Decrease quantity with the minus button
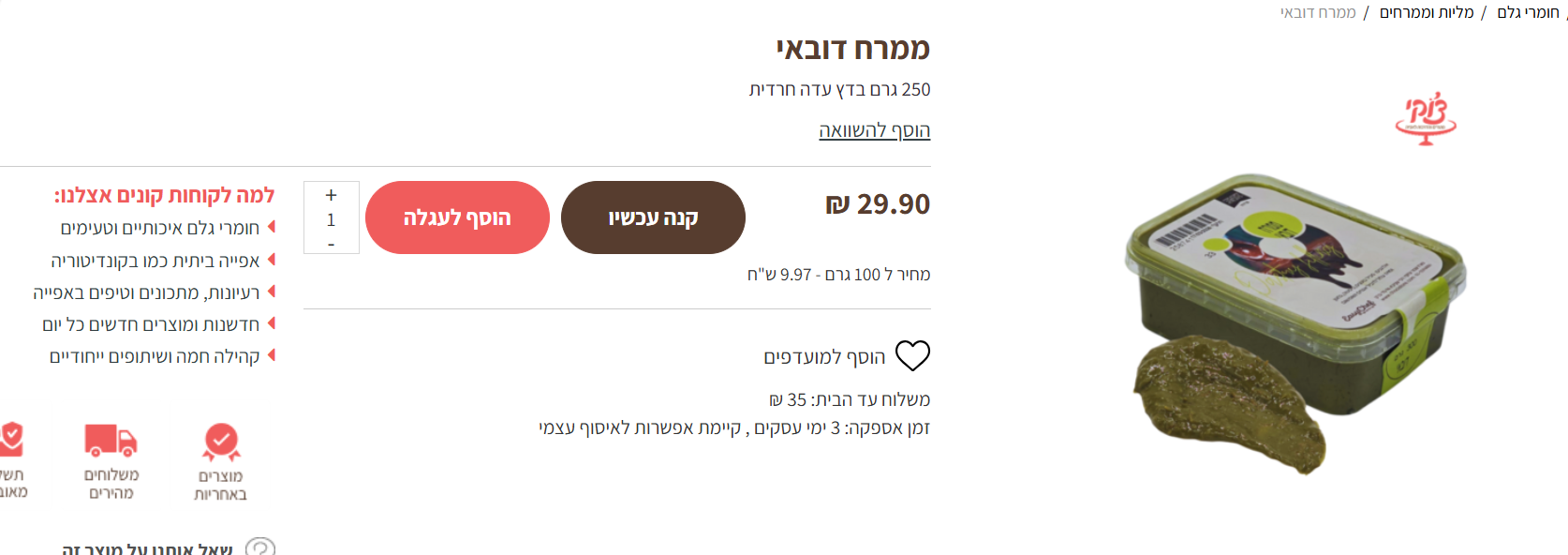1568x555 pixels. (x=331, y=244)
